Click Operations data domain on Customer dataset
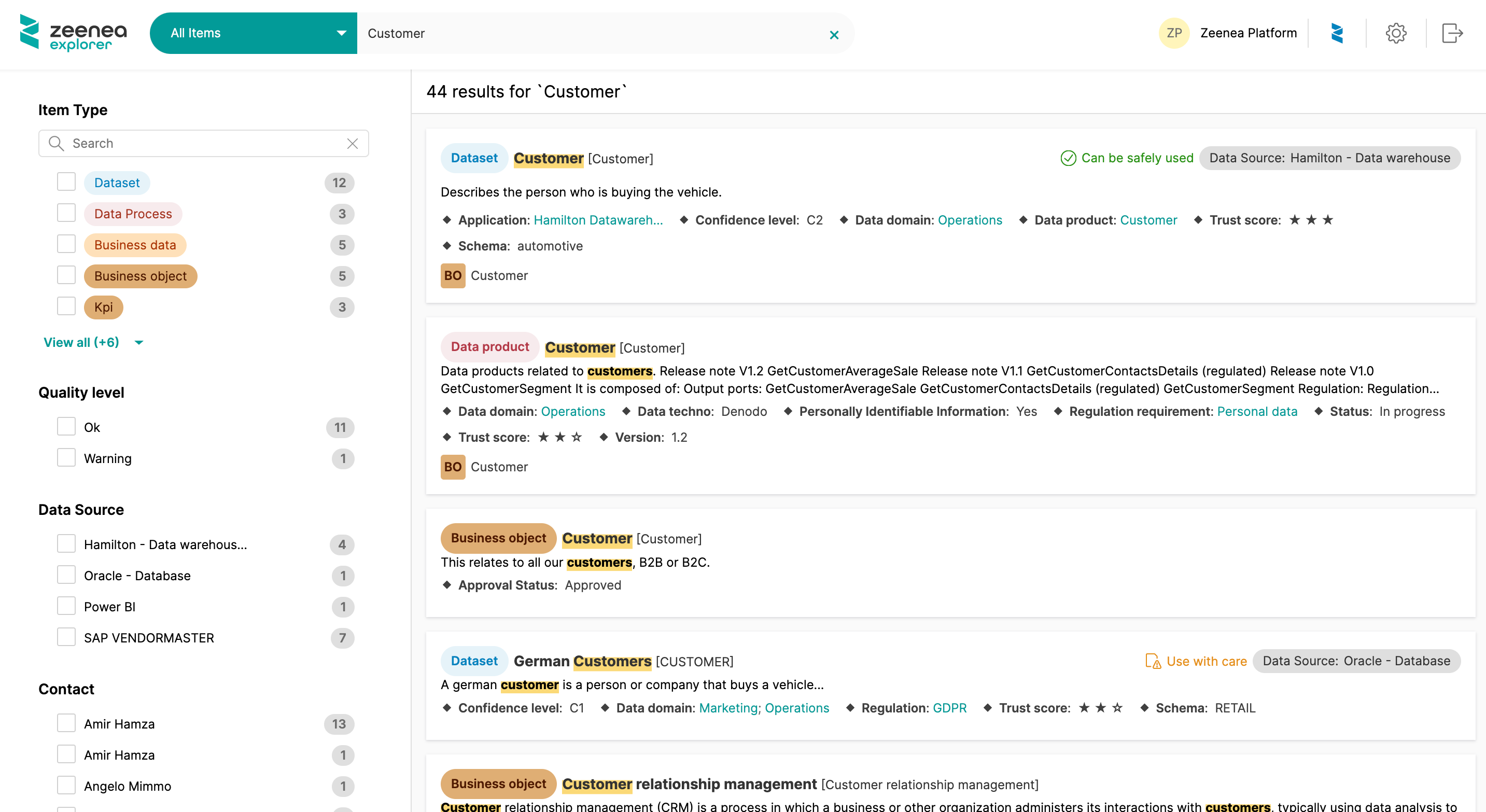Viewport: 1486px width, 812px height. click(970, 220)
